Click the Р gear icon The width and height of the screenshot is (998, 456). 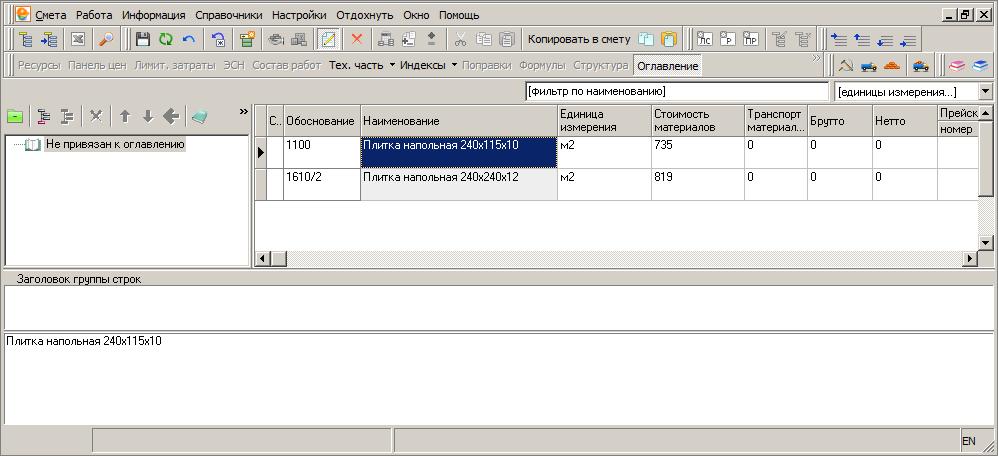click(x=727, y=39)
